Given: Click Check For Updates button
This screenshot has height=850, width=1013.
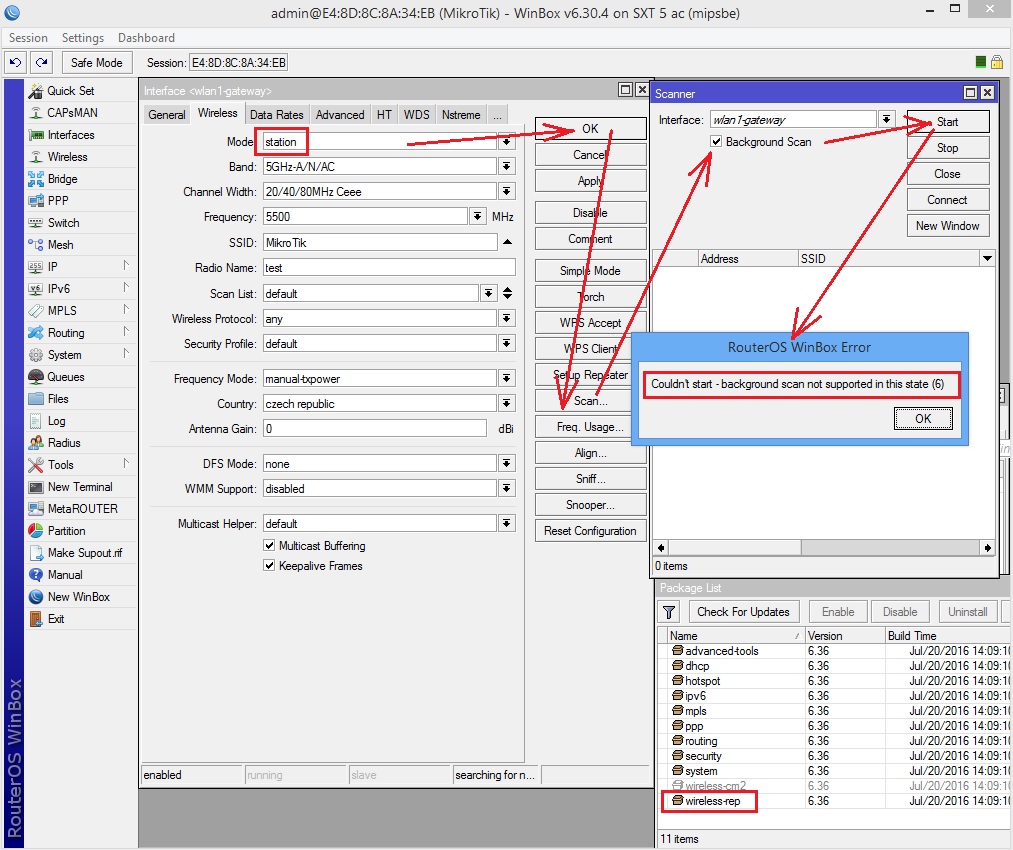Looking at the screenshot, I should point(743,612).
